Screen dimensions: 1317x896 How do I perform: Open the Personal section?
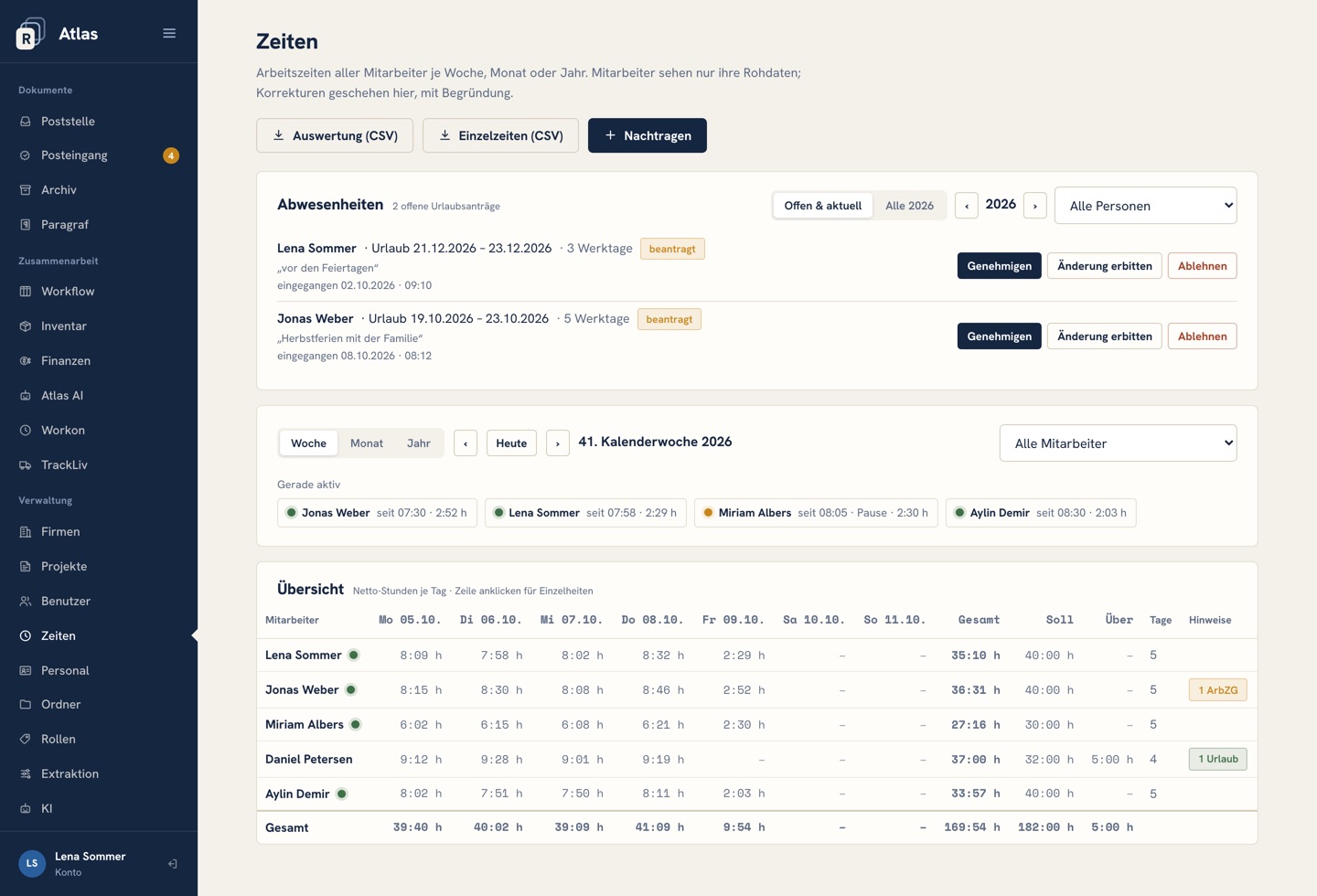pyautogui.click(x=99, y=671)
